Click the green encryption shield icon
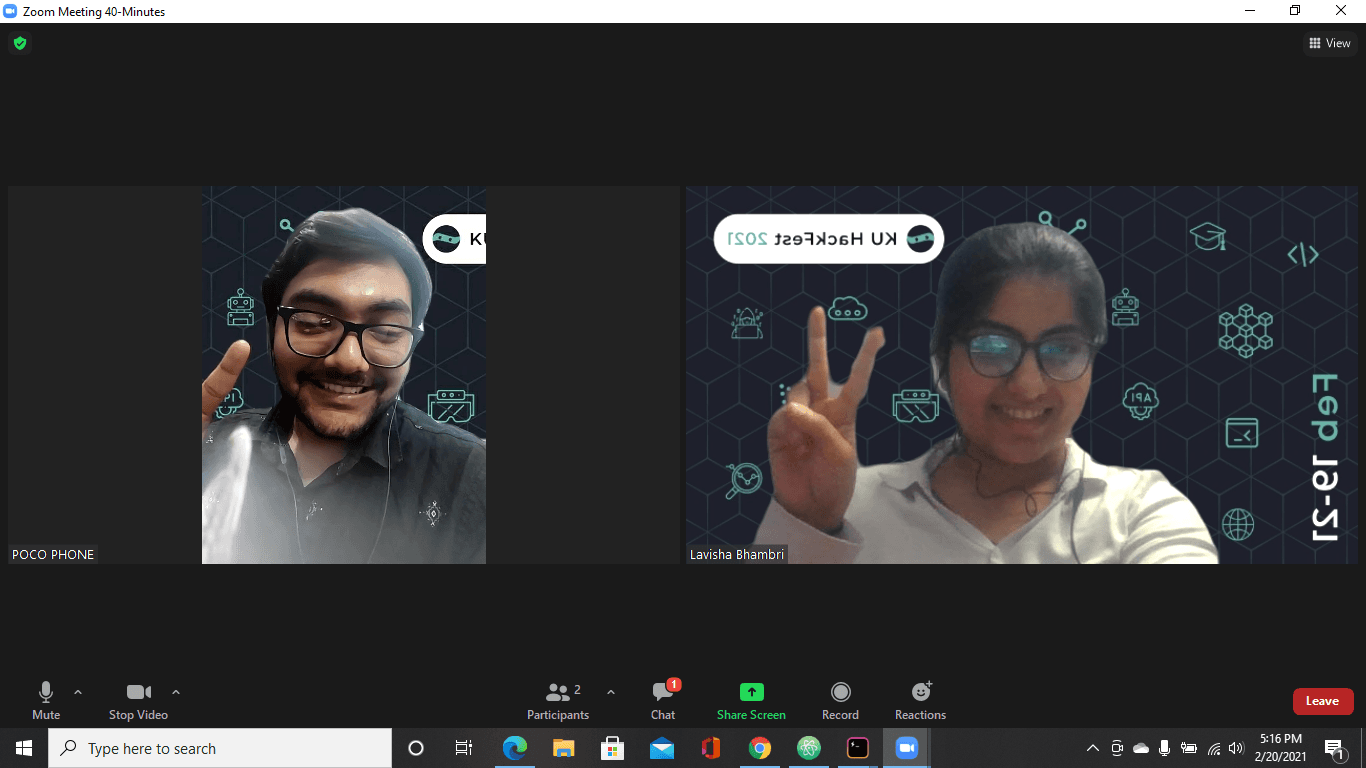1366x768 pixels. [19, 43]
